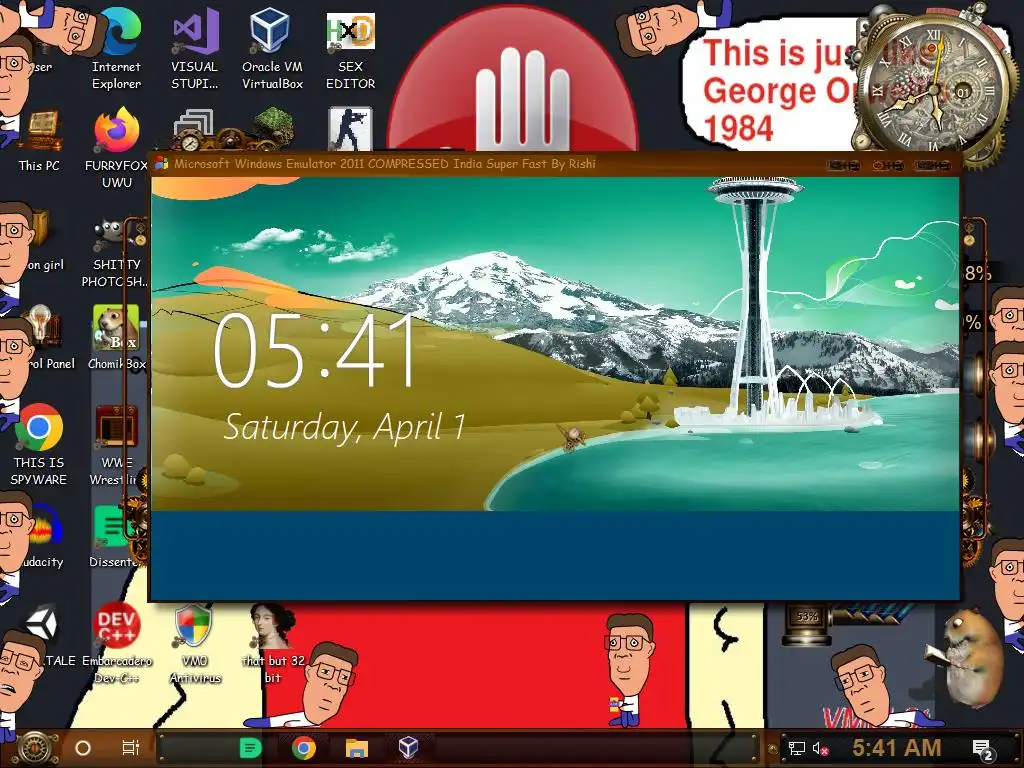Unmute the muted volume tray icon

[821, 748]
